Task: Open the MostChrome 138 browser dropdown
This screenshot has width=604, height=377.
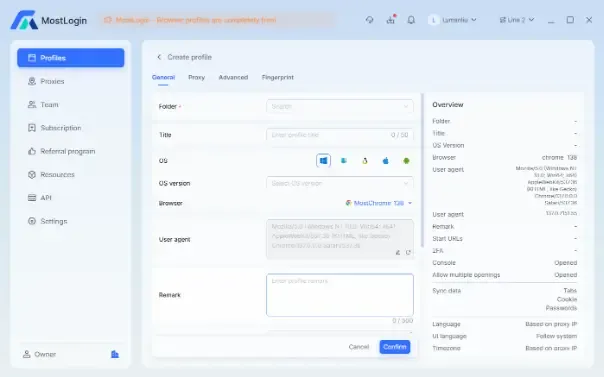Action: 379,203
